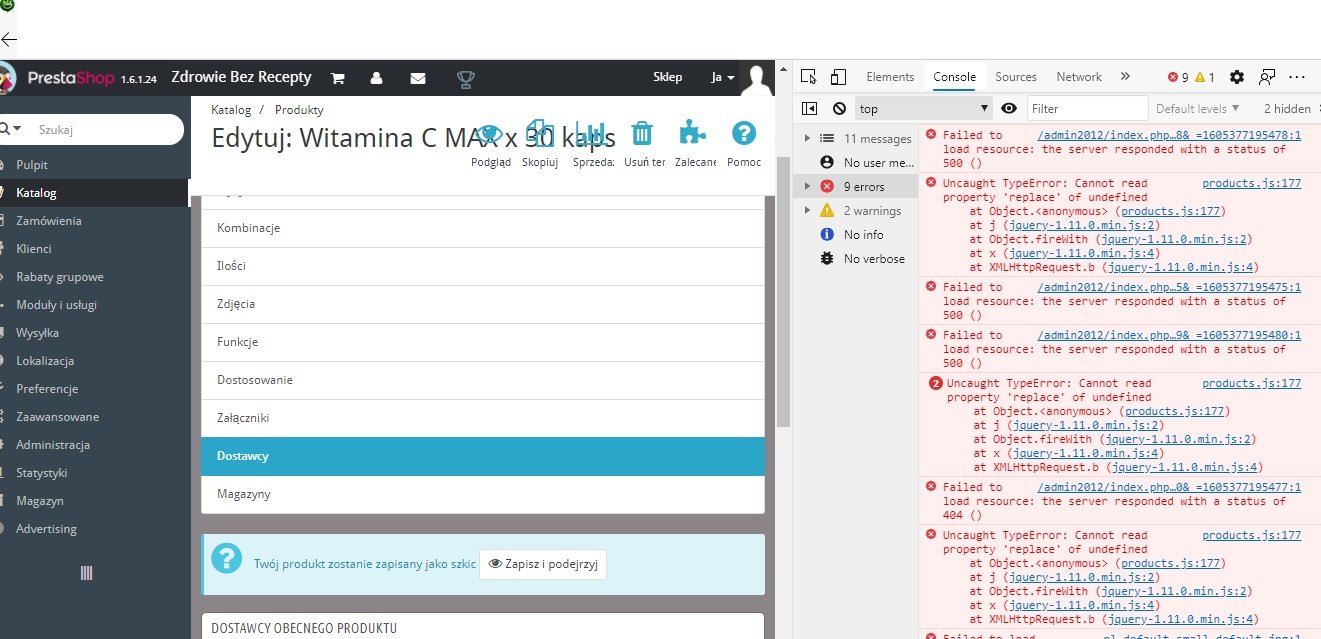This screenshot has height=639, width=1321.
Task: Collapse the sidebar menu handle
Action: (86, 573)
